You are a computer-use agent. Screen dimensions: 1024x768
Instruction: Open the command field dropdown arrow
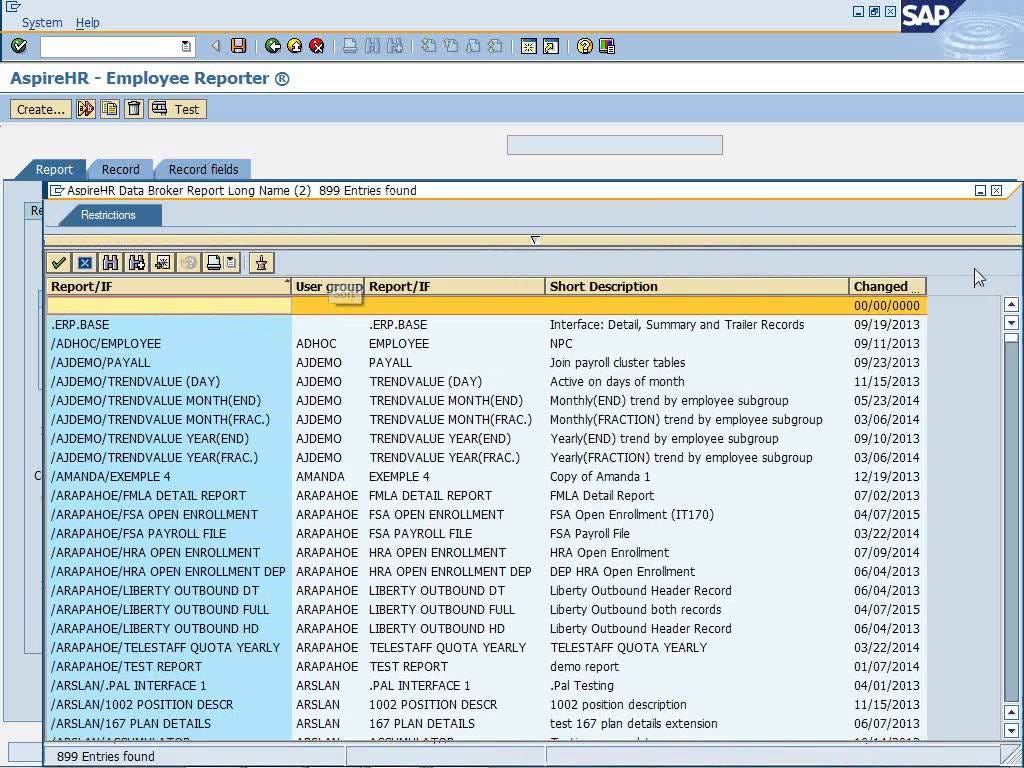point(186,46)
